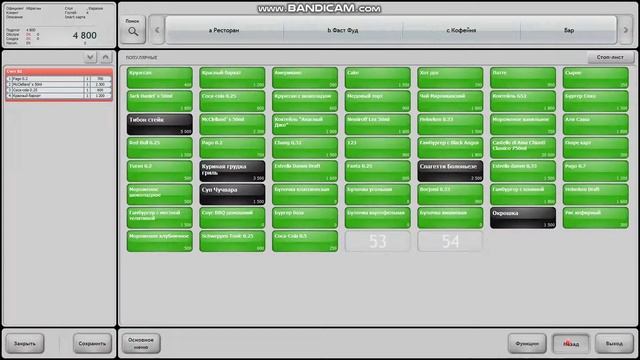Open the Поиск search magnifier button
This screenshot has height=360, width=640.
pyautogui.click(x=133, y=29)
